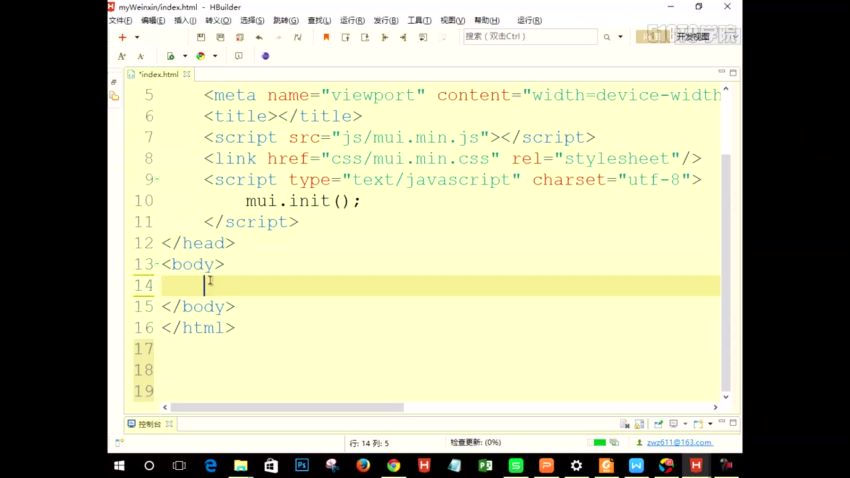Click the search input field (双击Ctrl)

528,37
